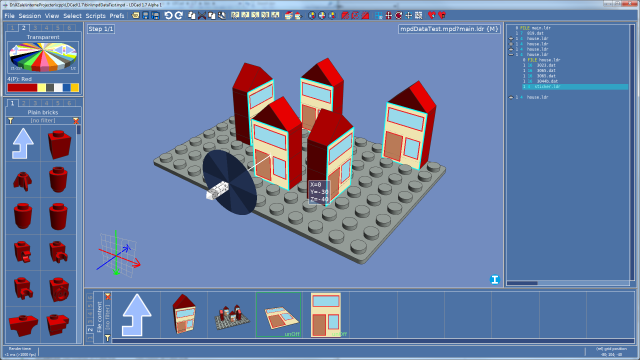Clear the parts bin filter with red X

click(x=76, y=120)
